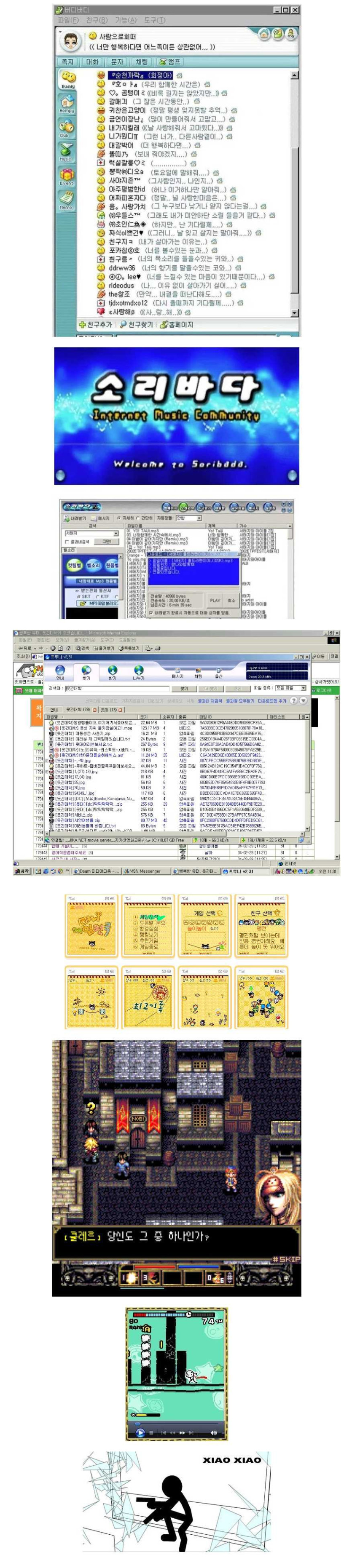
Task: Select 홍대 (13) results tab in Pruna
Action: (x=110, y=709)
